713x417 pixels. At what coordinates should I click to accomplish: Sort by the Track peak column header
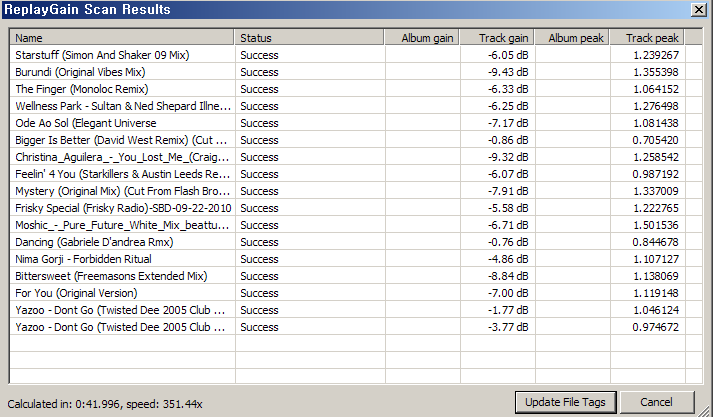(x=647, y=38)
